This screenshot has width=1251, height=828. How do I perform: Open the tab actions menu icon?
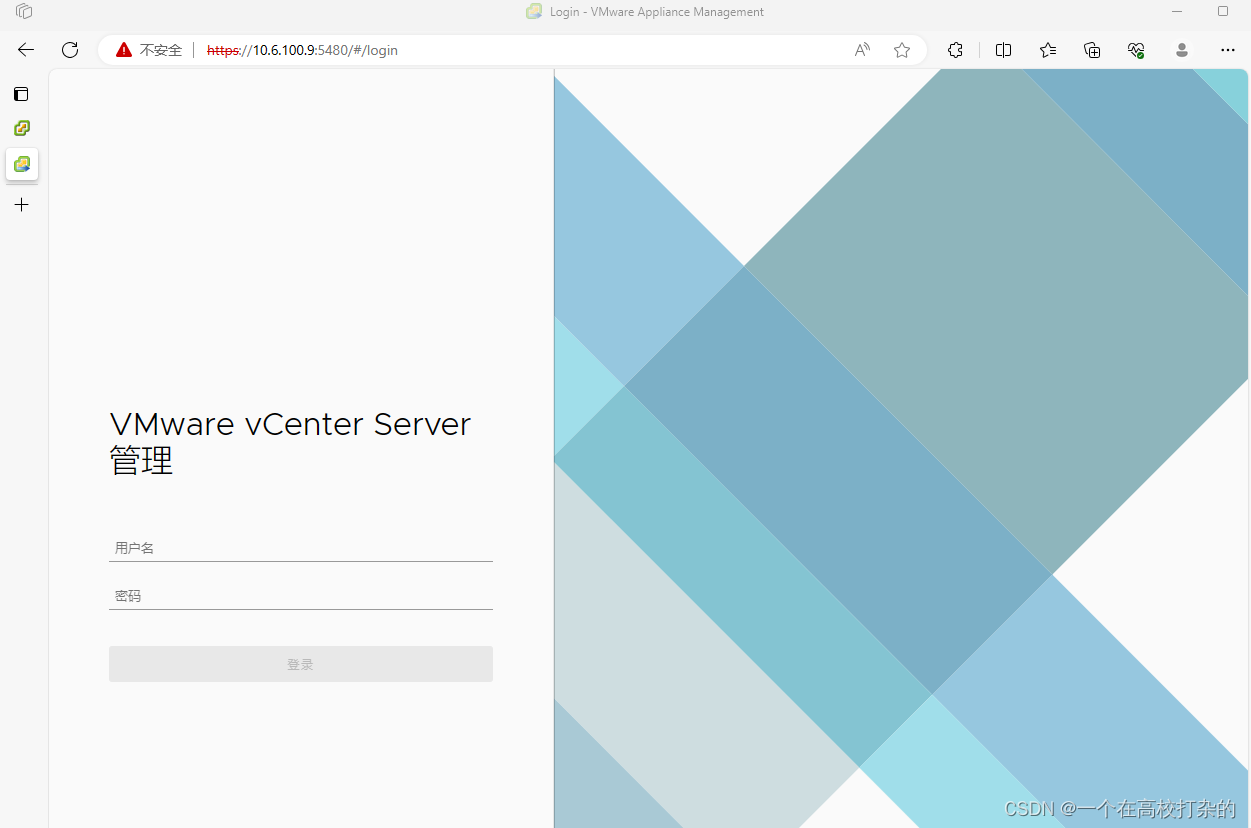pos(21,94)
